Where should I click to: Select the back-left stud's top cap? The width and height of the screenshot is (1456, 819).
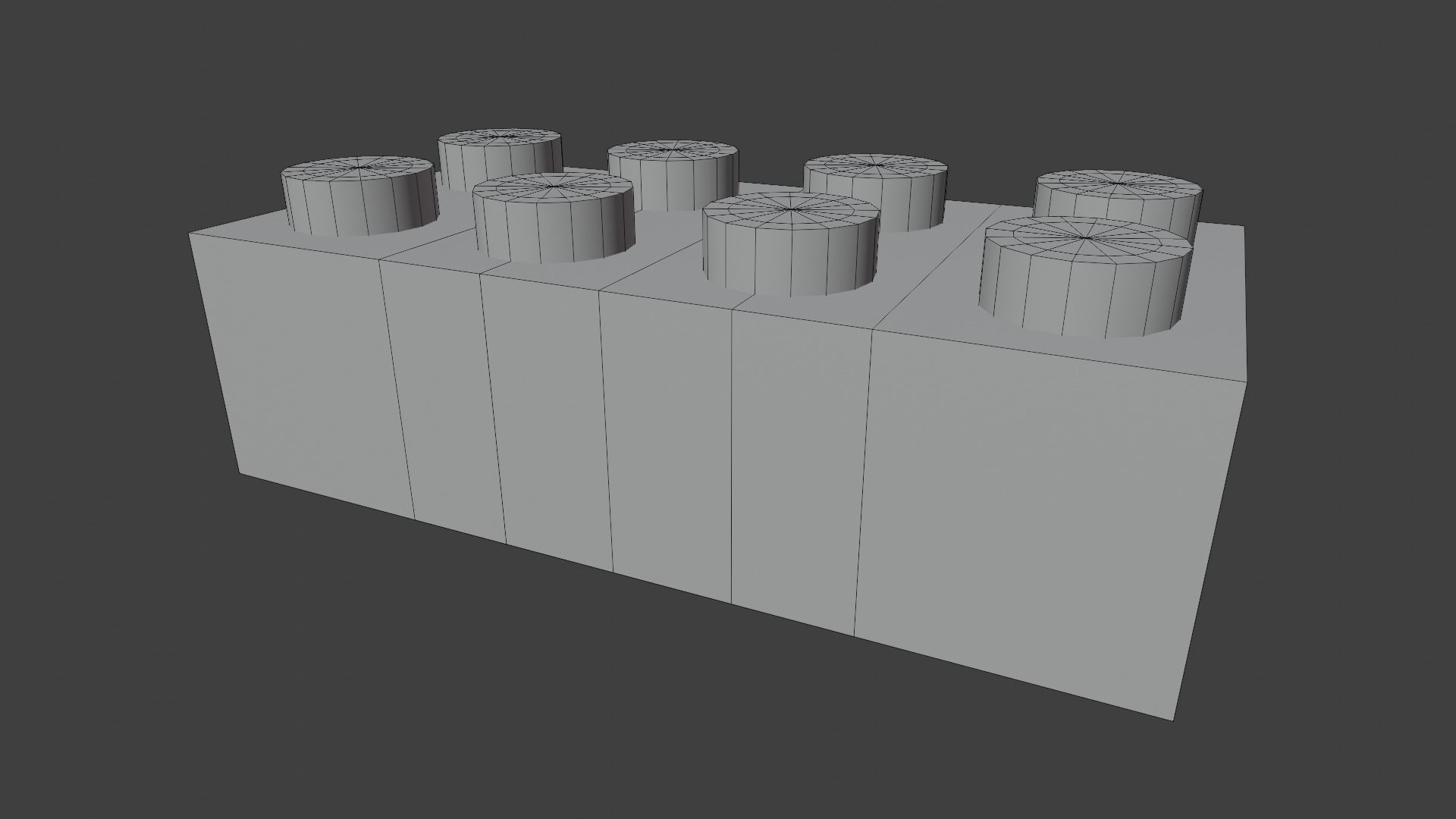pyautogui.click(x=500, y=137)
